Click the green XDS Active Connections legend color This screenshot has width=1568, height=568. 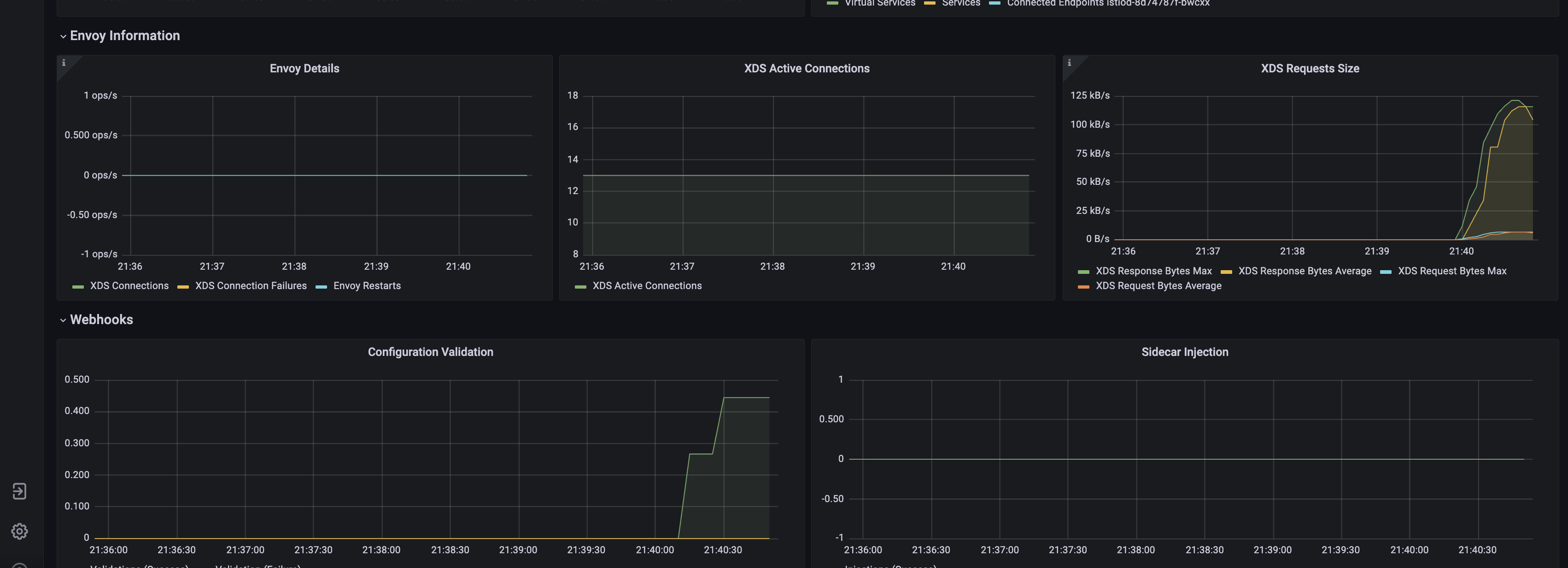click(580, 286)
